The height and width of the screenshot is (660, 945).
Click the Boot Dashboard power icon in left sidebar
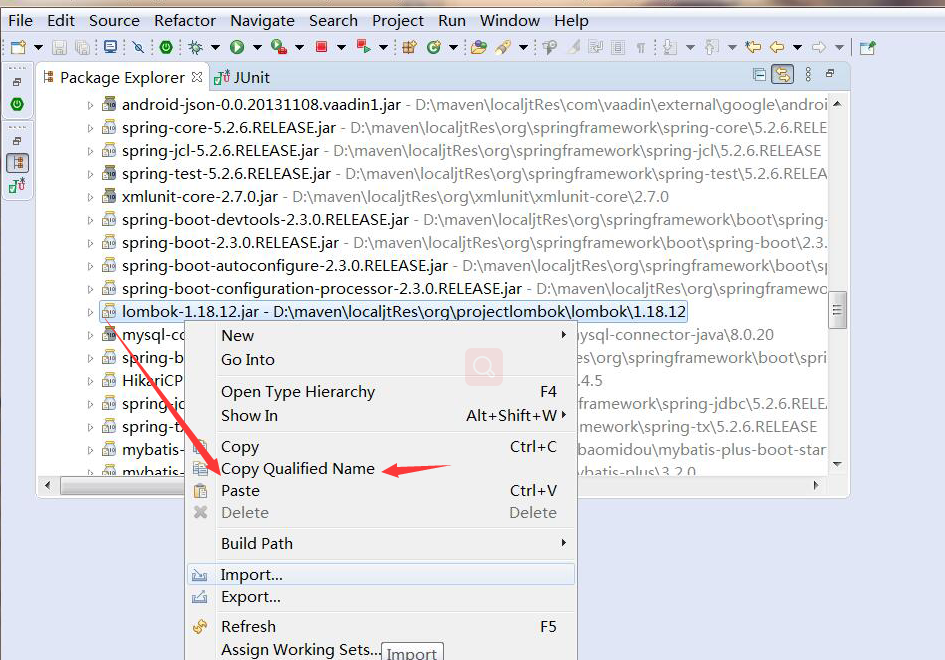point(17,104)
